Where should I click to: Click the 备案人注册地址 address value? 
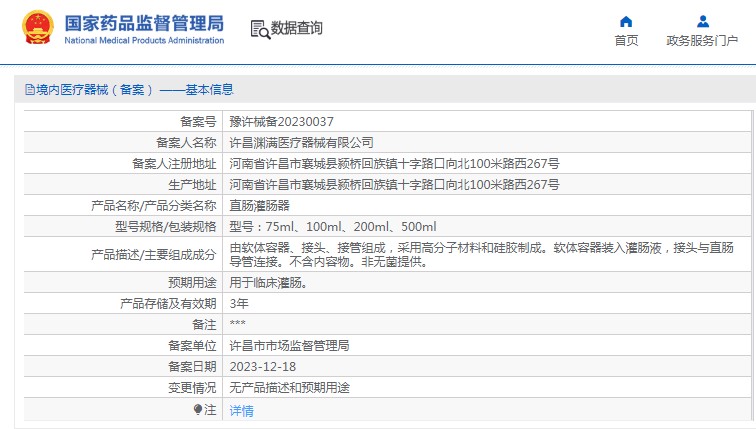(x=394, y=164)
